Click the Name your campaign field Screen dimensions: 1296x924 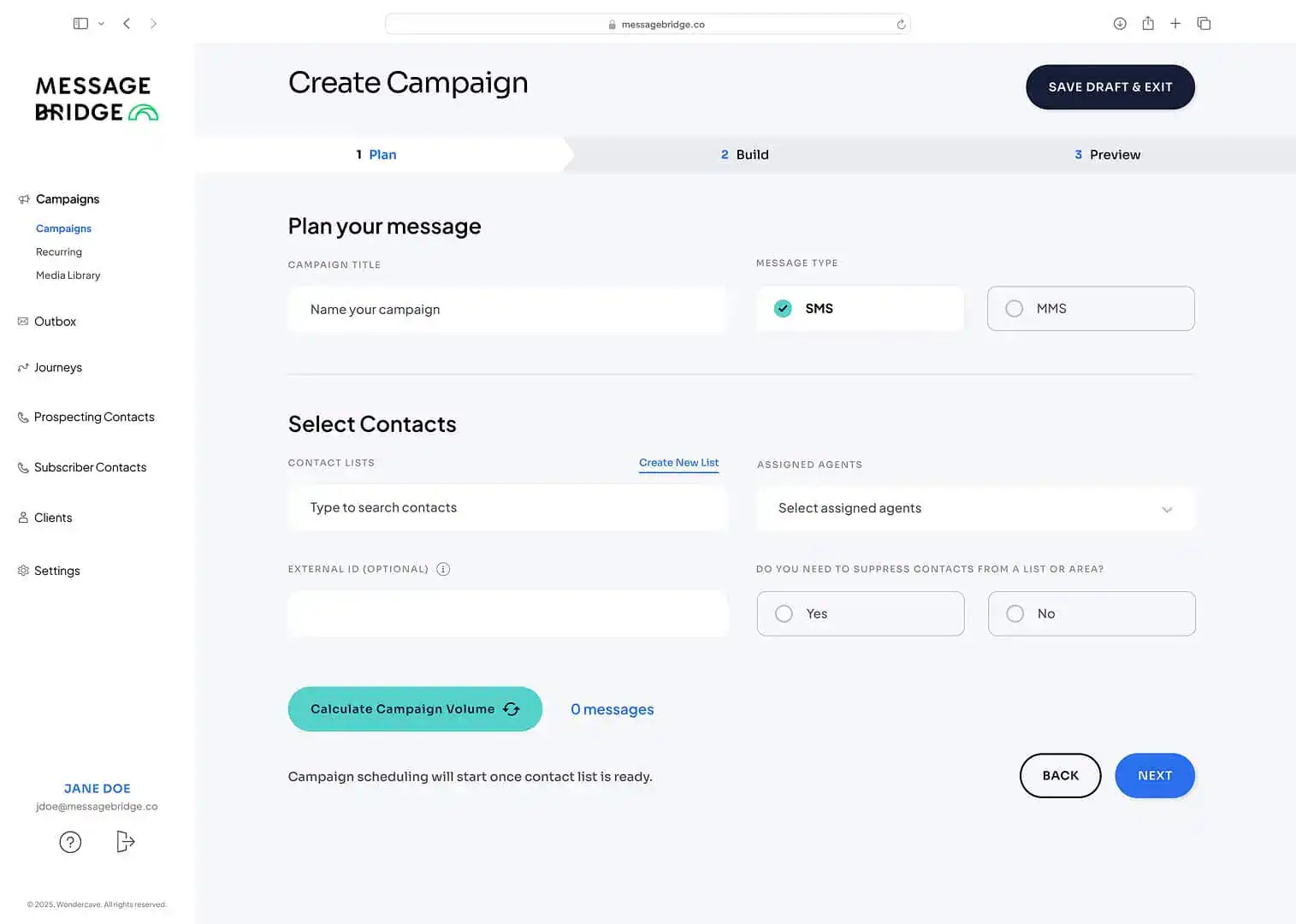[x=508, y=310]
